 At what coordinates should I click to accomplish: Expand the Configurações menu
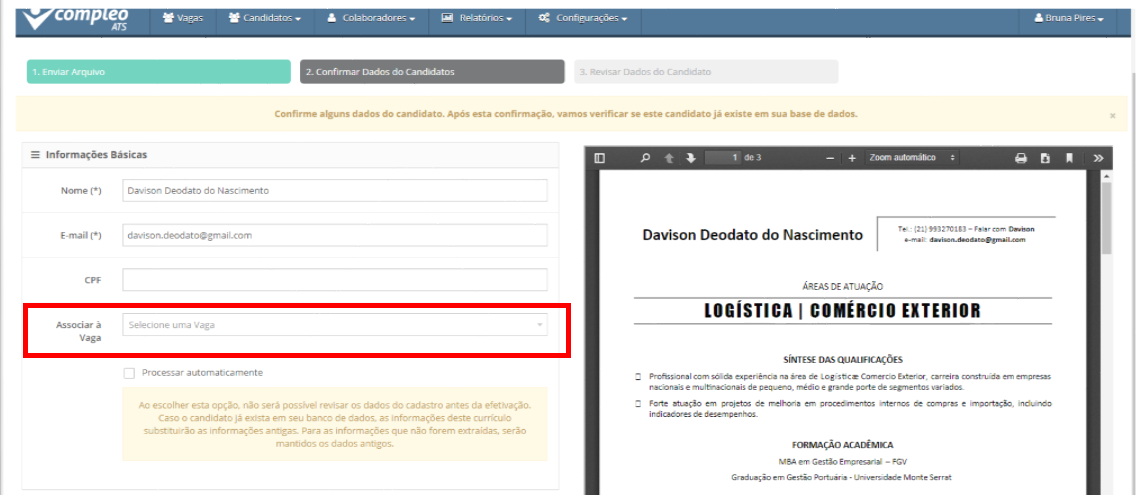tap(583, 18)
